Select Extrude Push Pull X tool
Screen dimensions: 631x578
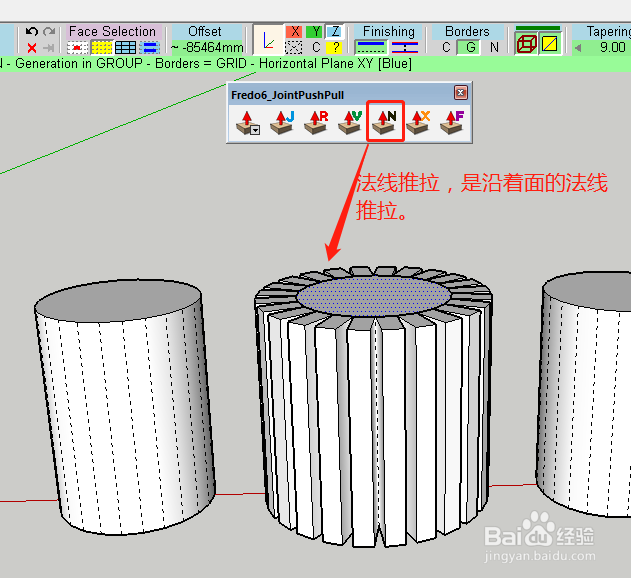coord(419,122)
